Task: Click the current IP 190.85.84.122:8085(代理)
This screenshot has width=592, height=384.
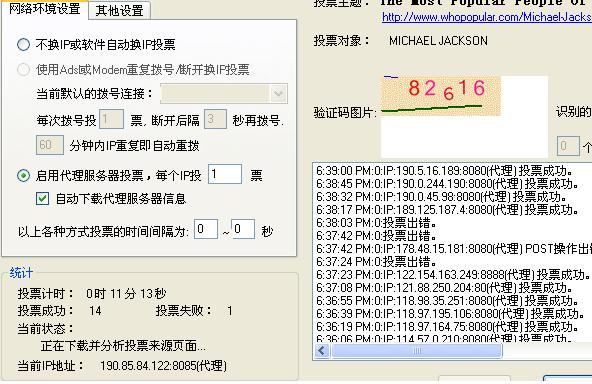Action: point(163,365)
